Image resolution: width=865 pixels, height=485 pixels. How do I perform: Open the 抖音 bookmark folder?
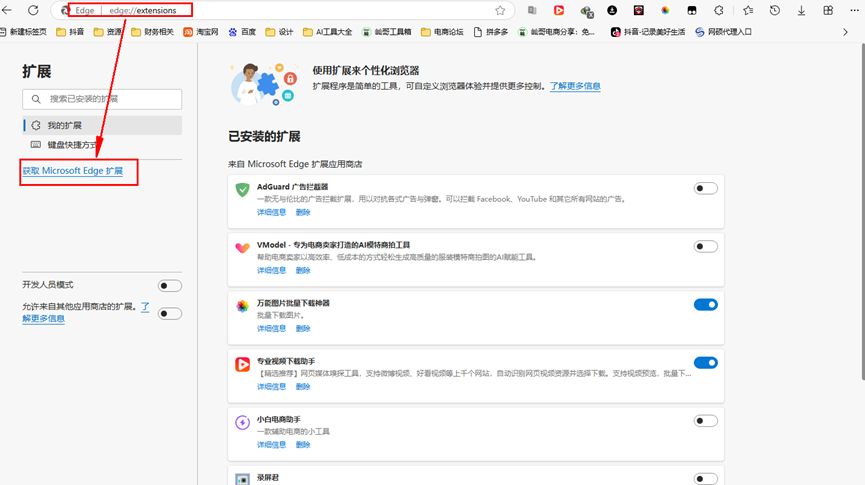70,32
